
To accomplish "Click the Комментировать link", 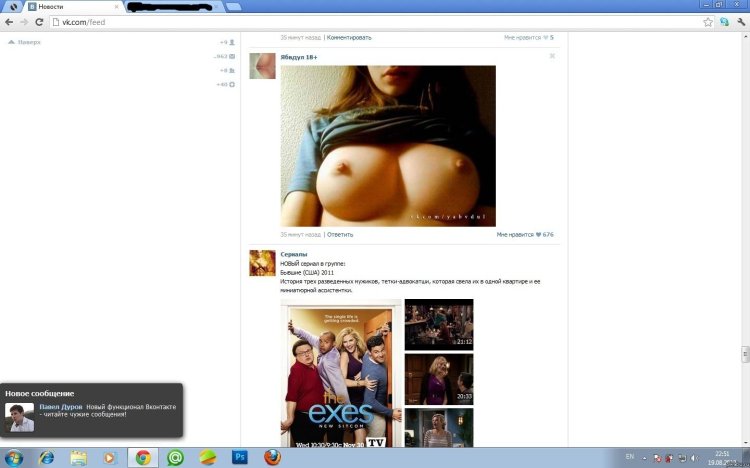I will (349, 38).
